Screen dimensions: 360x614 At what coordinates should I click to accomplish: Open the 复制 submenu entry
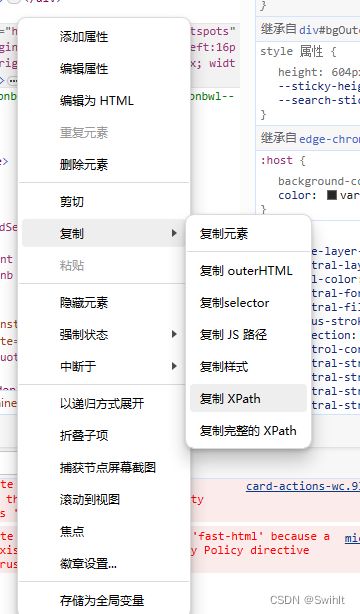pos(104,233)
